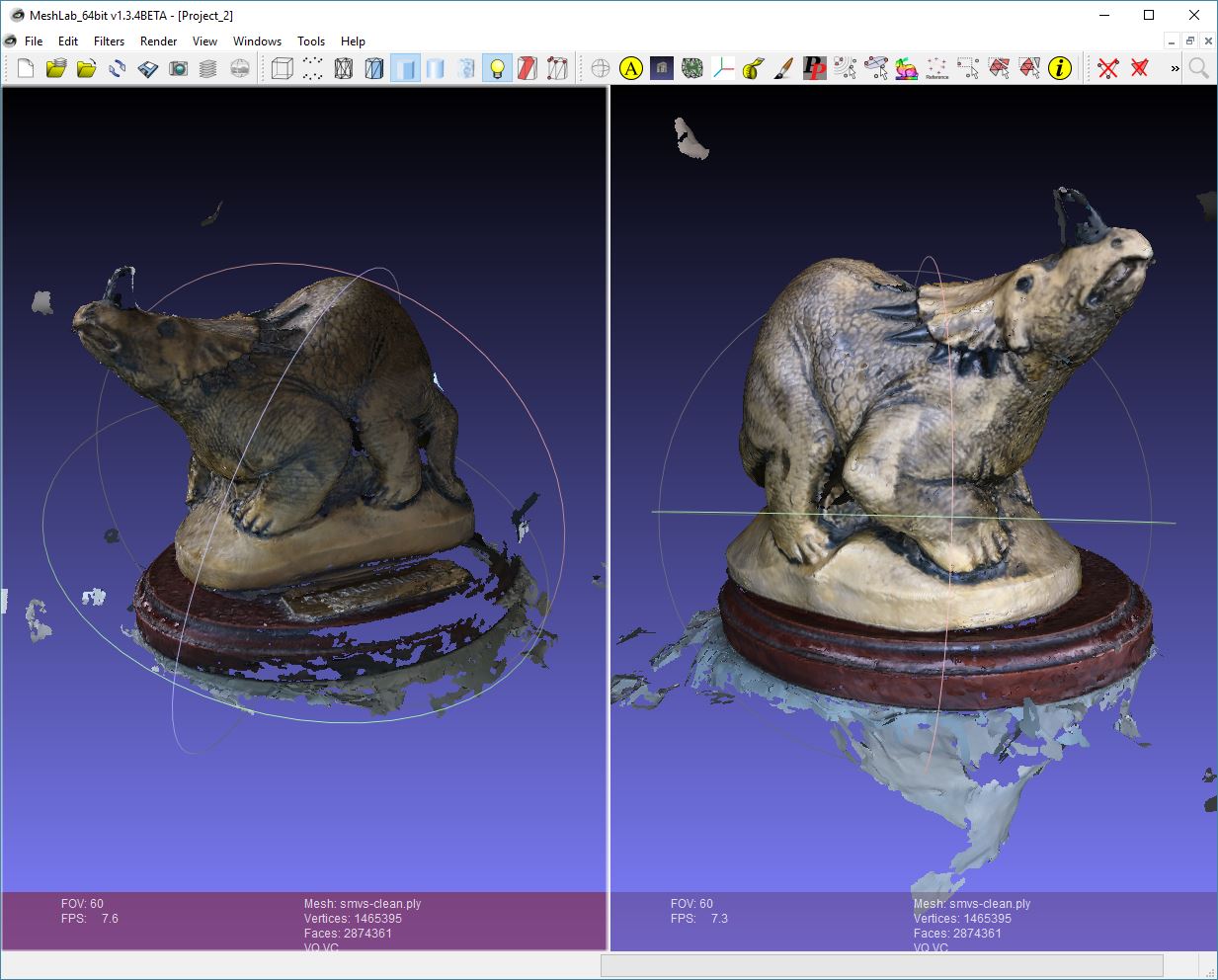Open the Filters menu
This screenshot has height=980, width=1218.
pos(109,41)
